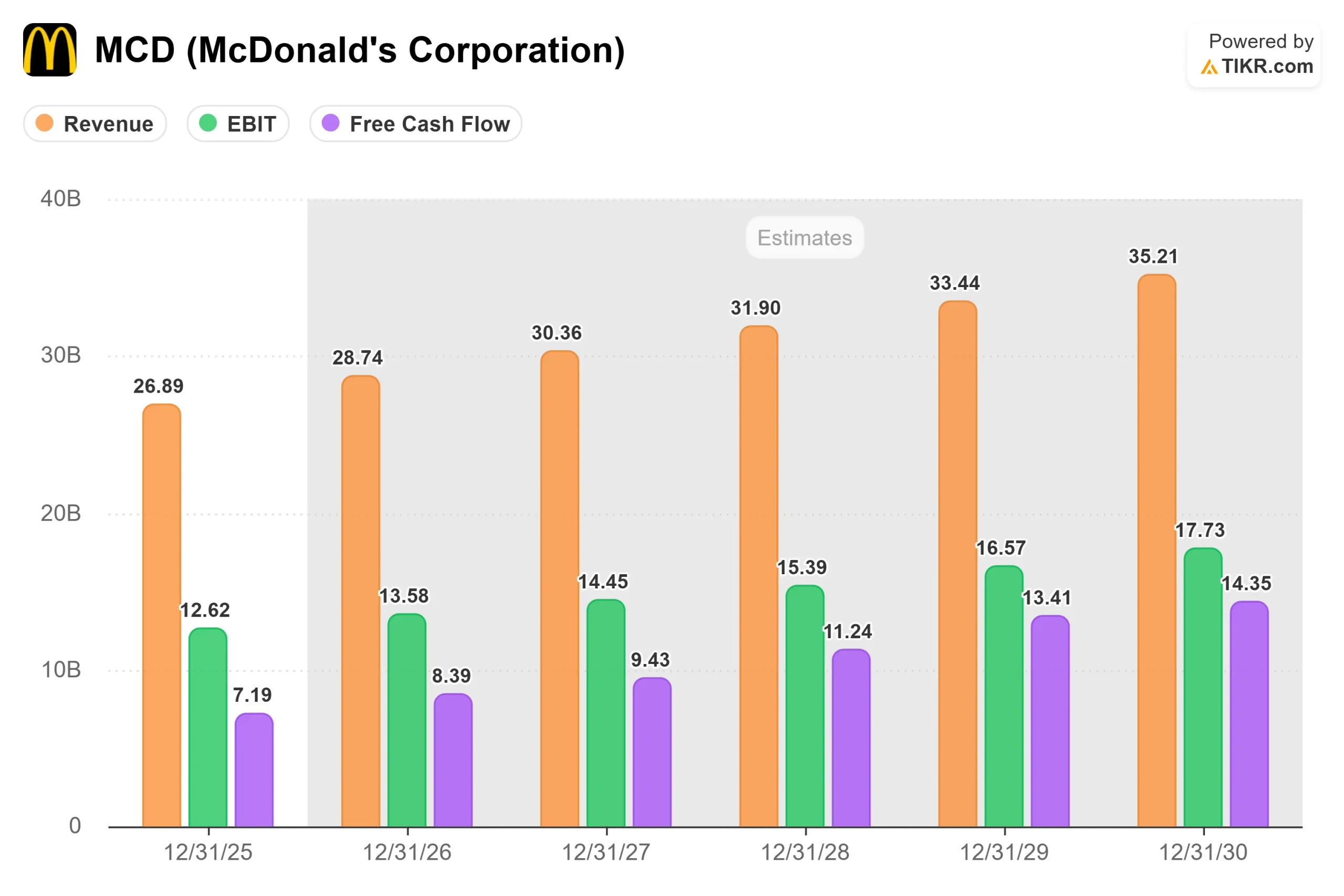Toggle the Free Cash Flow legend pill
The image size is (1344, 896).
pos(415,123)
